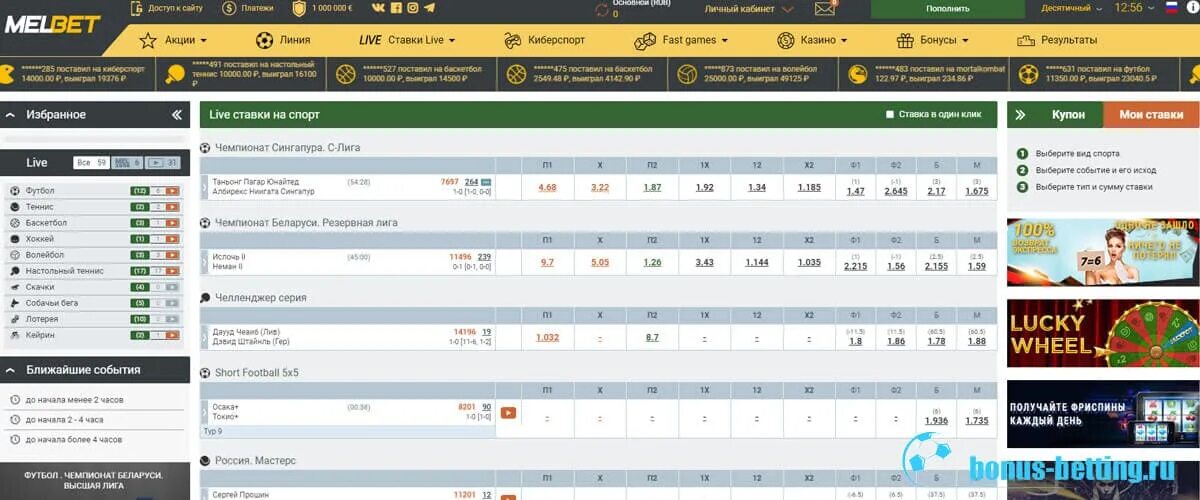Select the Скачки horse icon
This screenshot has height=500, width=1200.
click(x=15, y=286)
